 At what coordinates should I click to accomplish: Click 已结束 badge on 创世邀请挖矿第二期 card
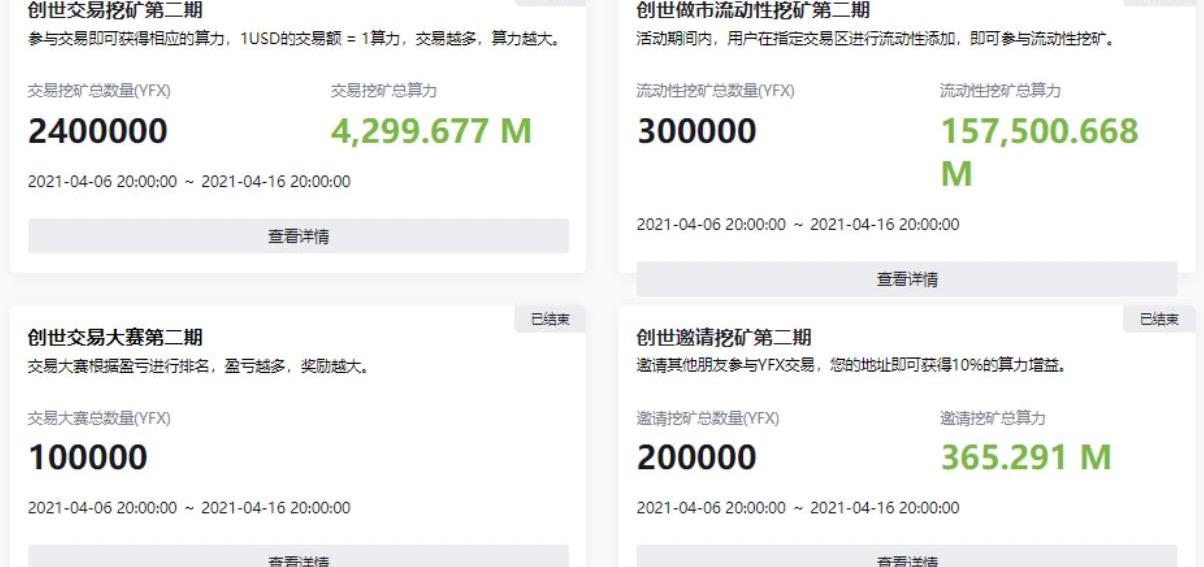click(1159, 319)
